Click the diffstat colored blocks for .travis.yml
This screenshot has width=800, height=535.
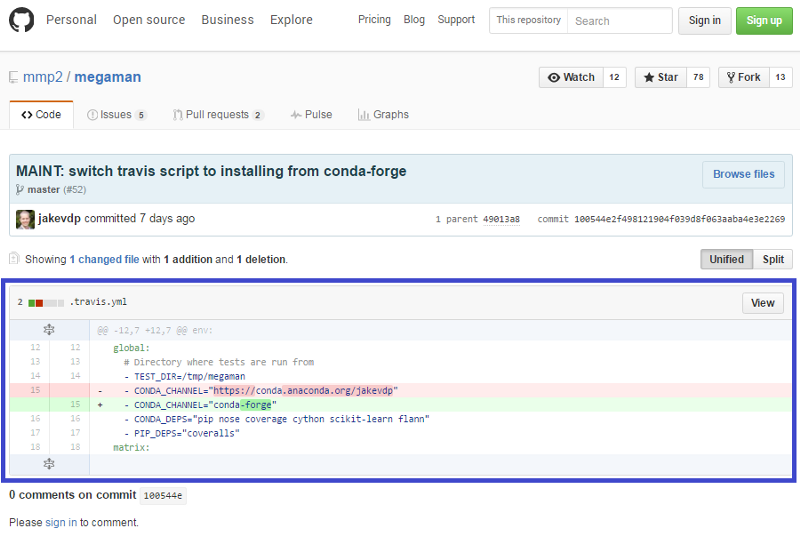46,303
